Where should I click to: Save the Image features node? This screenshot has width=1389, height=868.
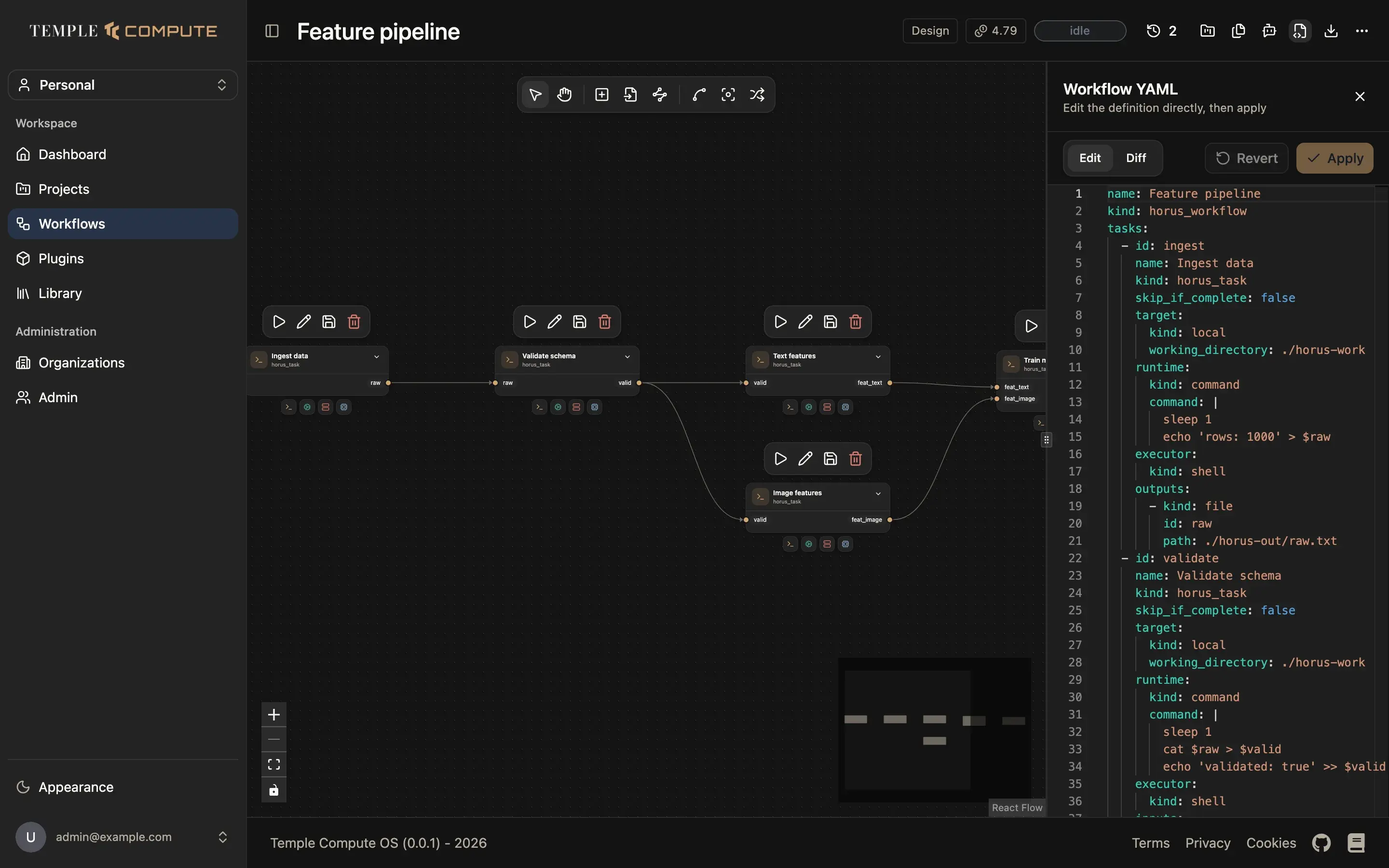[831, 459]
